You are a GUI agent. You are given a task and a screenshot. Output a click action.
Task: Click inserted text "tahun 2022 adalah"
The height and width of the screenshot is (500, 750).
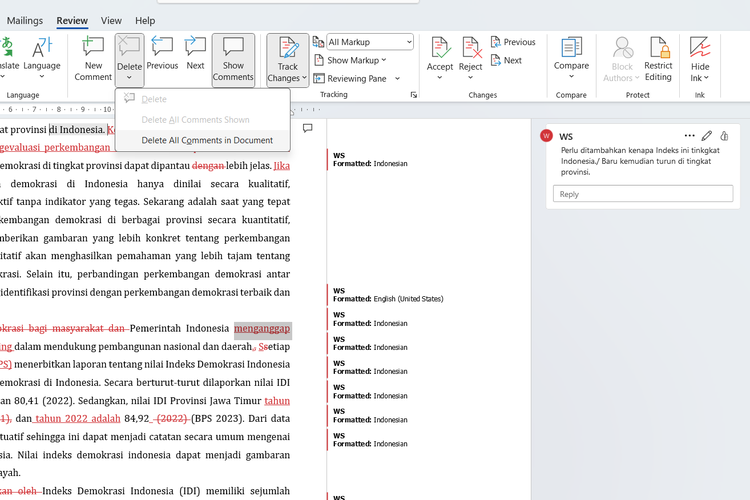77,418
